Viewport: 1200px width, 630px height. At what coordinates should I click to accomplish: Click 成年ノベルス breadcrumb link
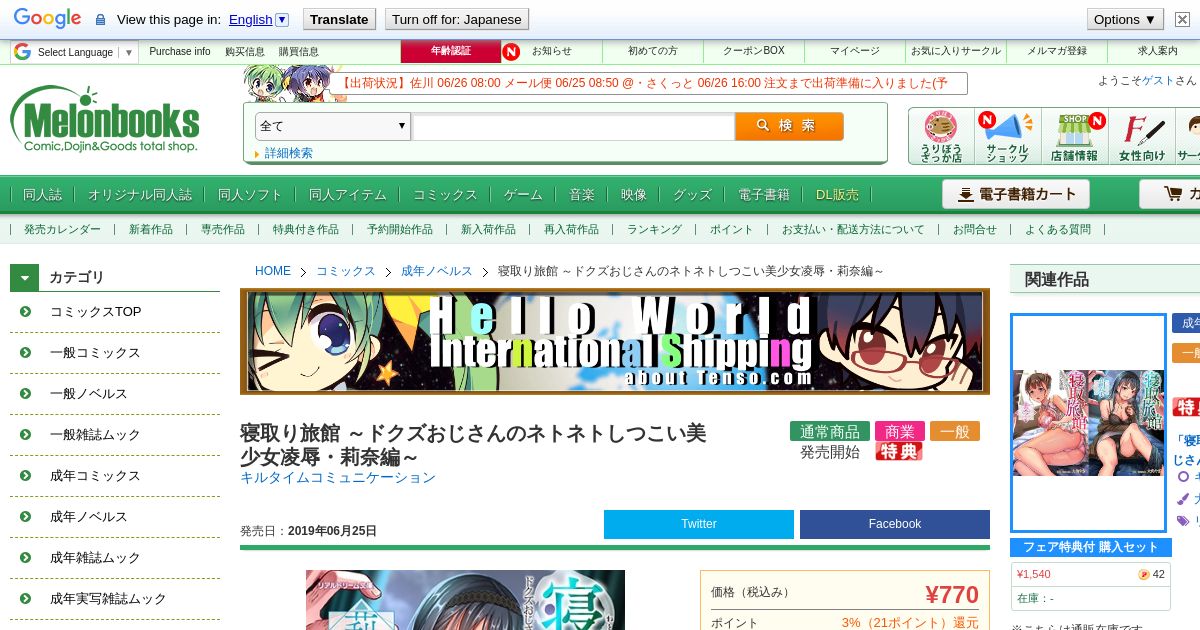pyautogui.click(x=436, y=271)
